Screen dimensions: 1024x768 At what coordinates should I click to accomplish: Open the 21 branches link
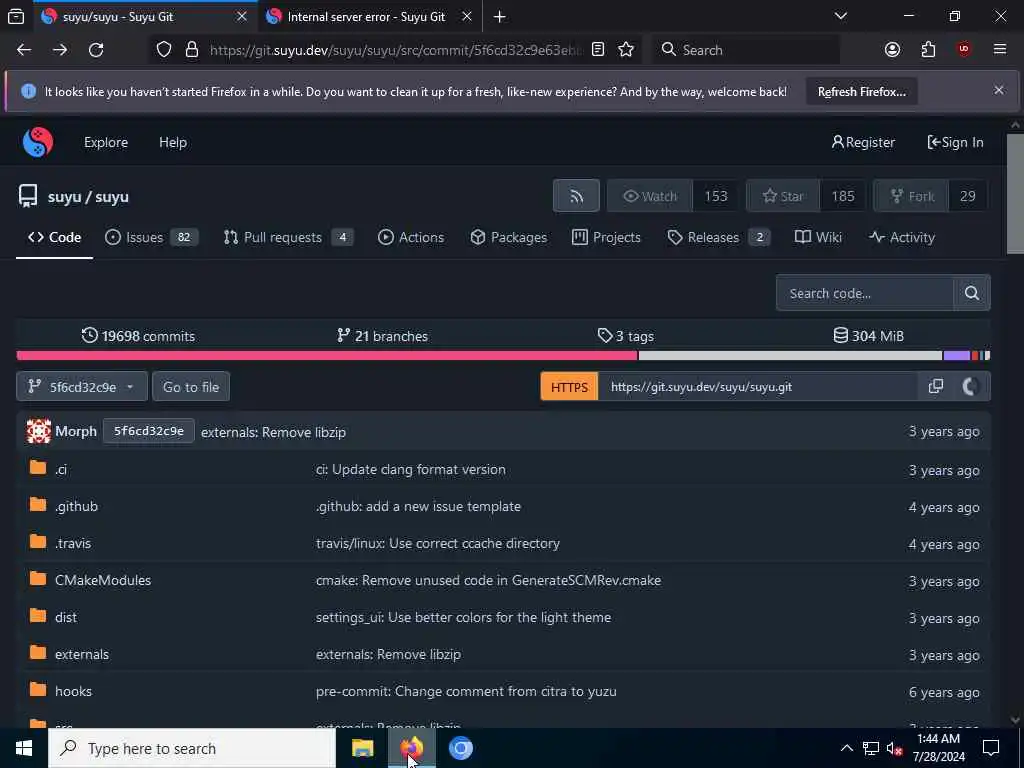point(382,336)
